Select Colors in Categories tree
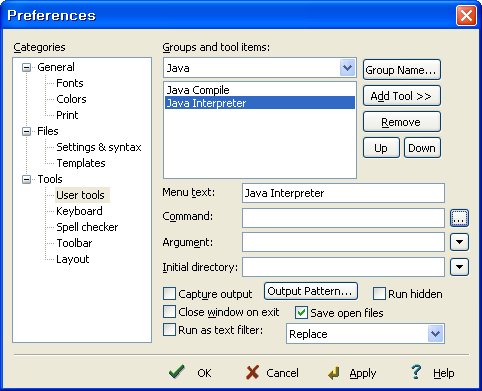This screenshot has height=391, width=482. coord(71,99)
